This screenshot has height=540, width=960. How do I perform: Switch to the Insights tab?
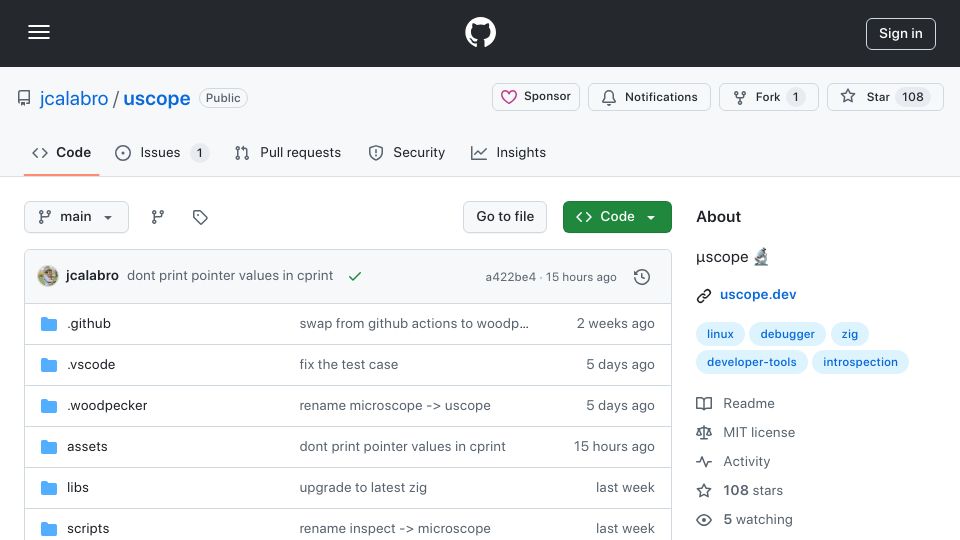[x=508, y=152]
